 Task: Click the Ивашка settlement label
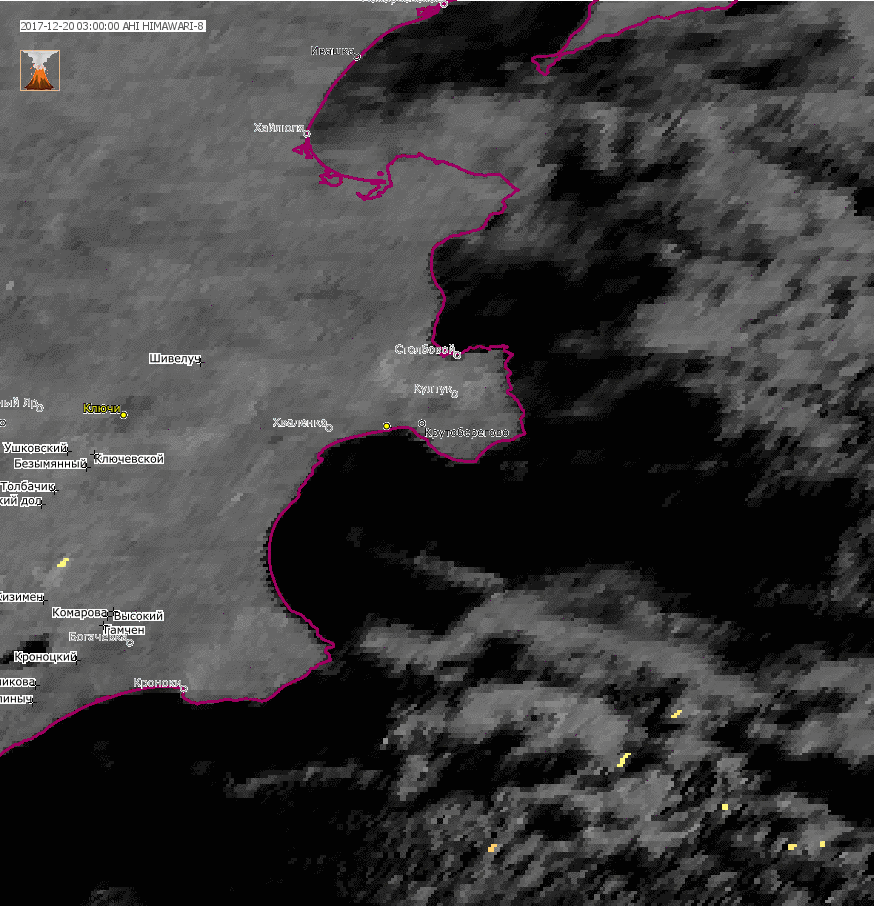[x=332, y=50]
